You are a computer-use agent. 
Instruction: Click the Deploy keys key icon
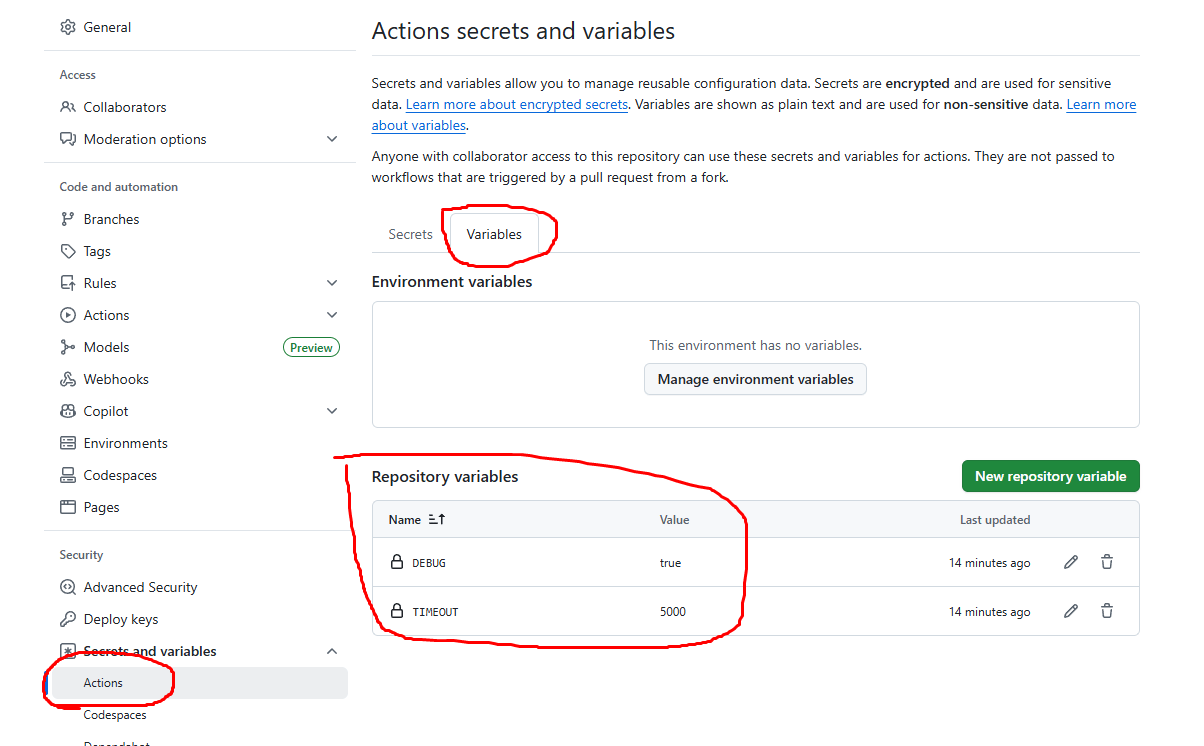68,619
